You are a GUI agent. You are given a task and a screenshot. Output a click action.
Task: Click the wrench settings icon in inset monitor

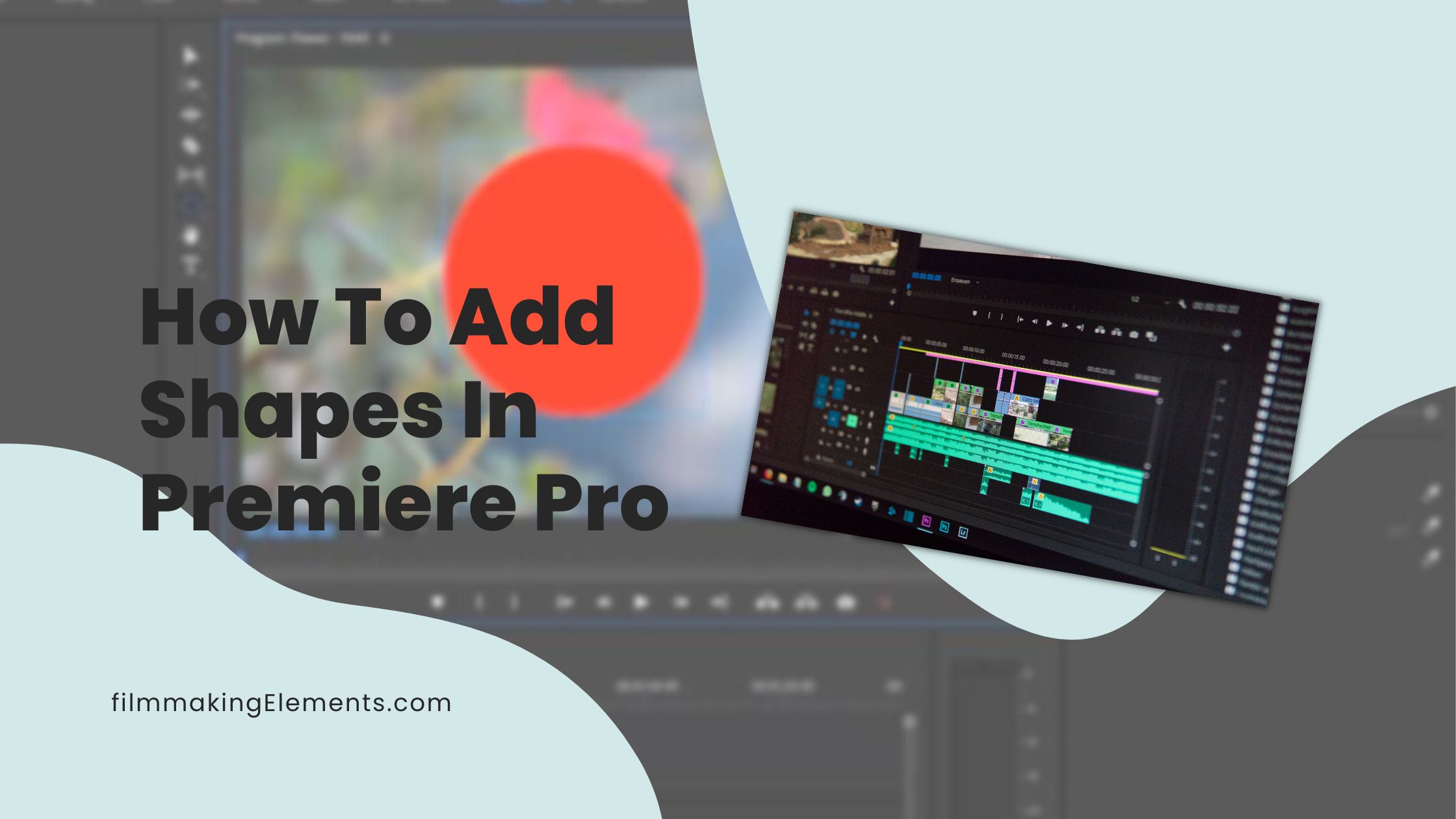[x=1182, y=304]
